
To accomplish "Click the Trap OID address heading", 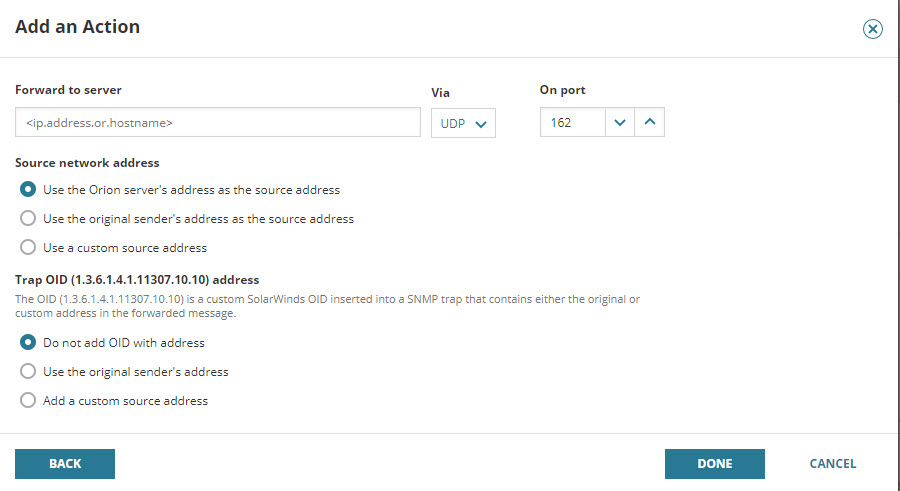I will 137,280.
